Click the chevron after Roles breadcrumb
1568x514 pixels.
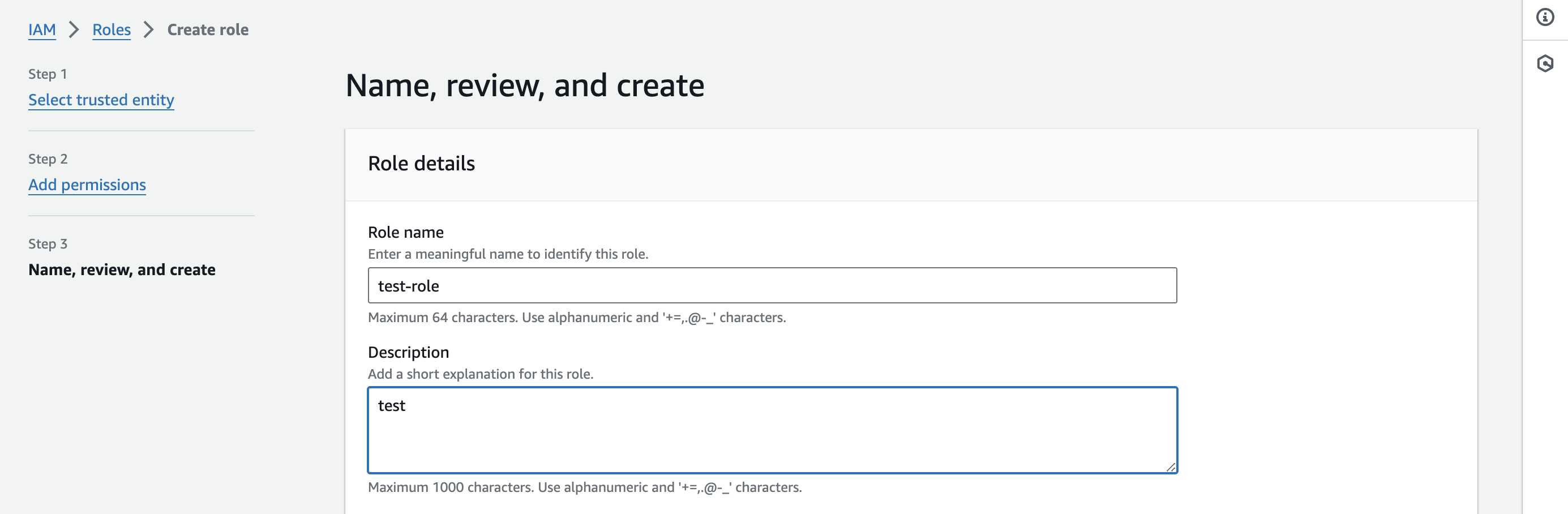point(148,29)
